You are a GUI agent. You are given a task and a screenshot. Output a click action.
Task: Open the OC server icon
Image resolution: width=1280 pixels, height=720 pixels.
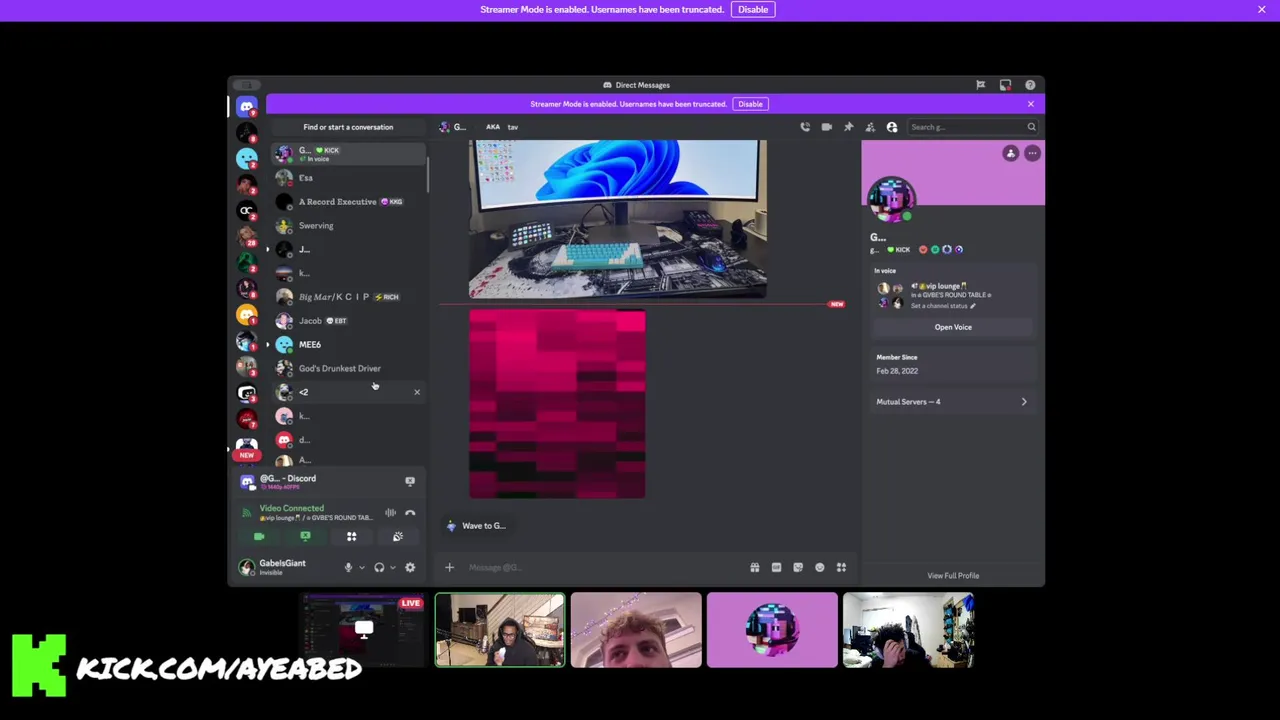click(246, 210)
